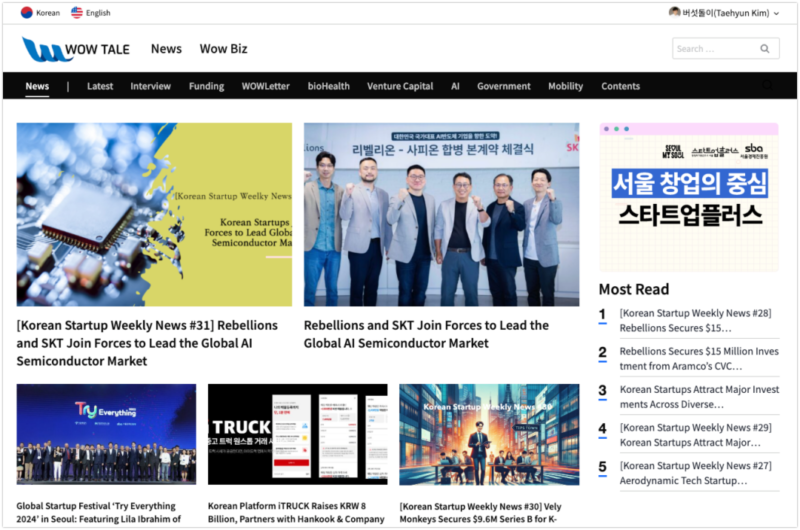Click the user avatar icon beside Taehyun Kim
The height and width of the screenshot is (530, 800).
pos(674,12)
